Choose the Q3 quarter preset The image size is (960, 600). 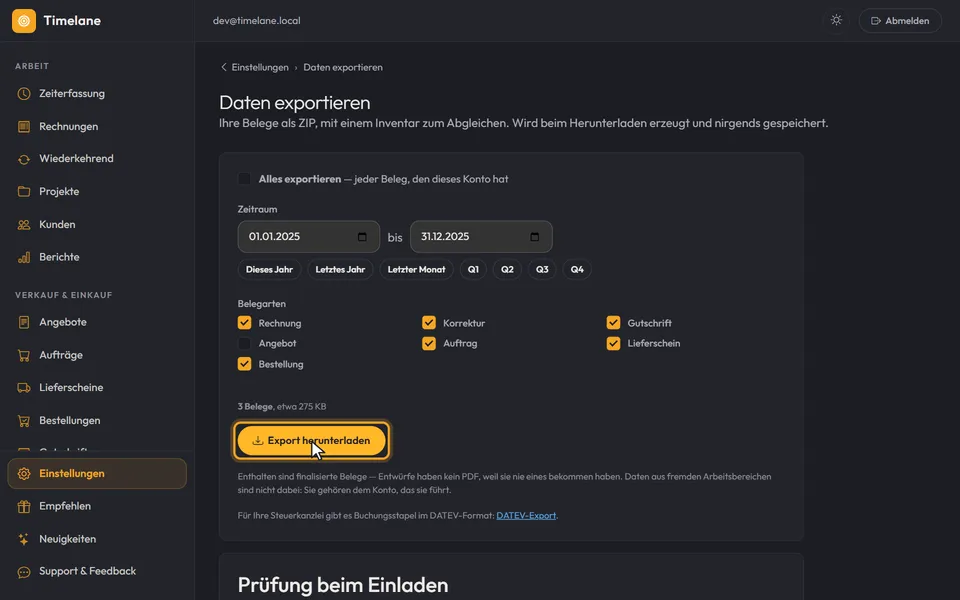pos(542,269)
